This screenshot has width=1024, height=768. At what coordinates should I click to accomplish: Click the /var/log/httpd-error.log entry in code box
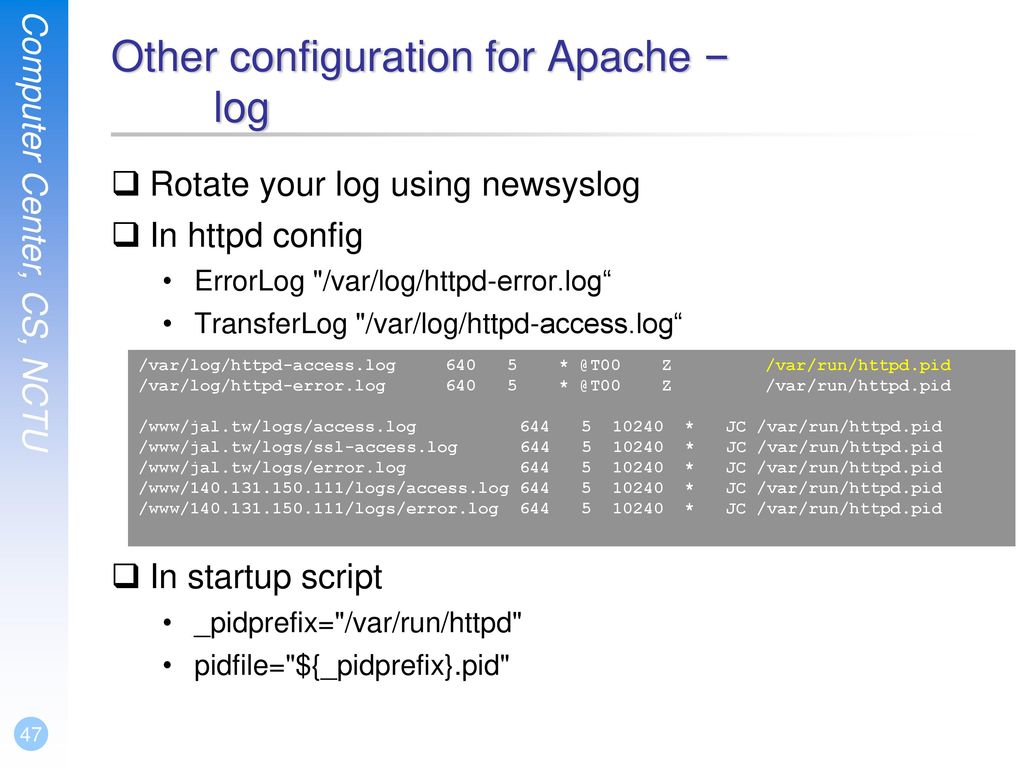point(262,386)
